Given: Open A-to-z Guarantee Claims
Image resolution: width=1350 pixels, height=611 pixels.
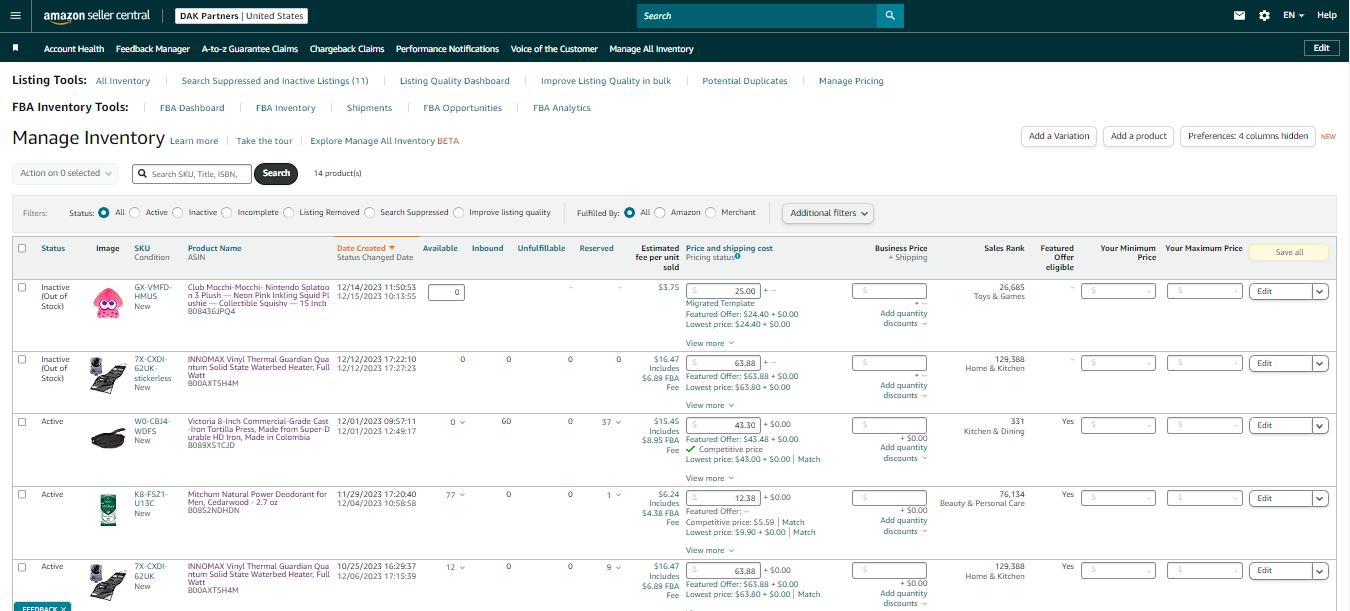Looking at the screenshot, I should [250, 49].
